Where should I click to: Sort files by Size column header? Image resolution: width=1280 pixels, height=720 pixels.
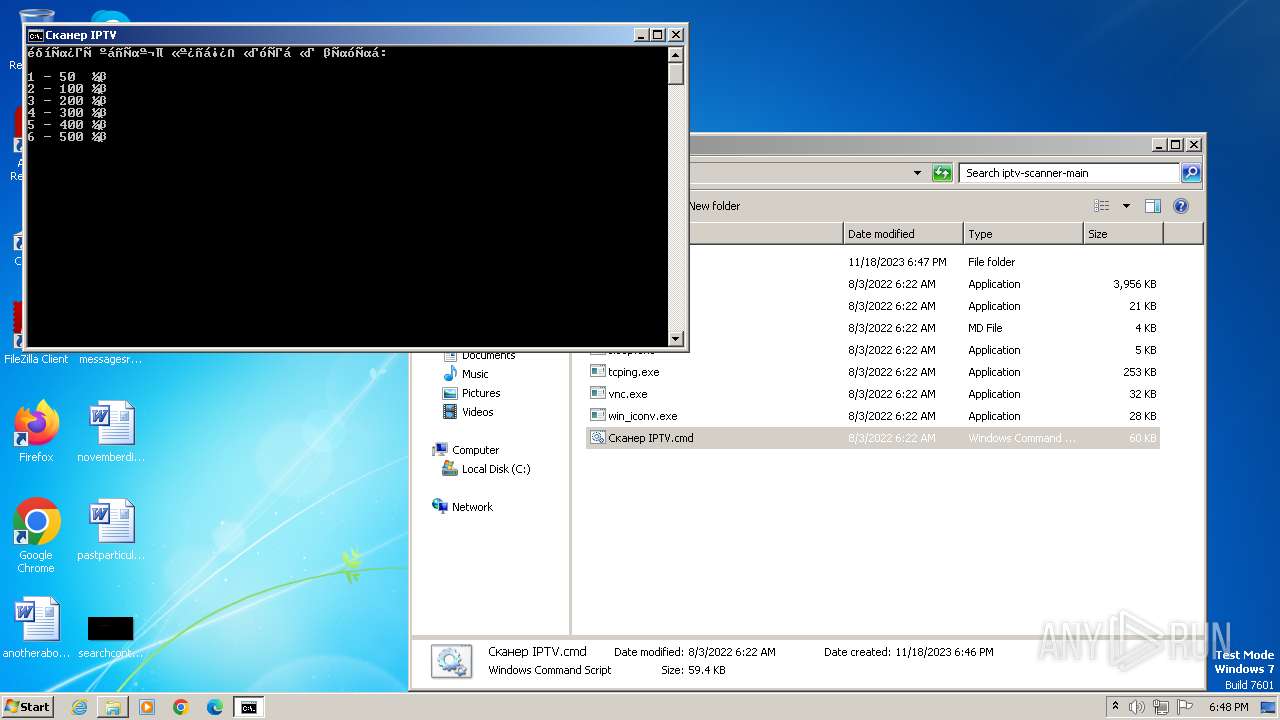[1123, 234]
